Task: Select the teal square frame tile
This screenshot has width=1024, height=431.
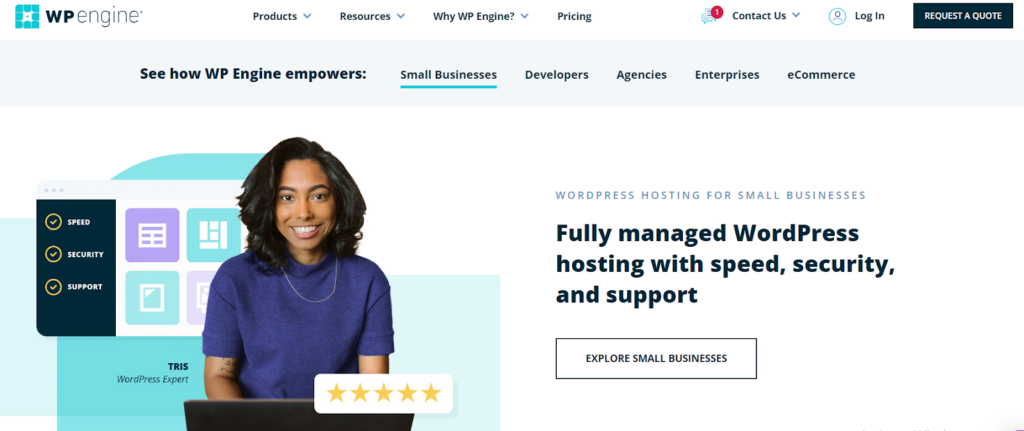Action: pyautogui.click(x=152, y=298)
